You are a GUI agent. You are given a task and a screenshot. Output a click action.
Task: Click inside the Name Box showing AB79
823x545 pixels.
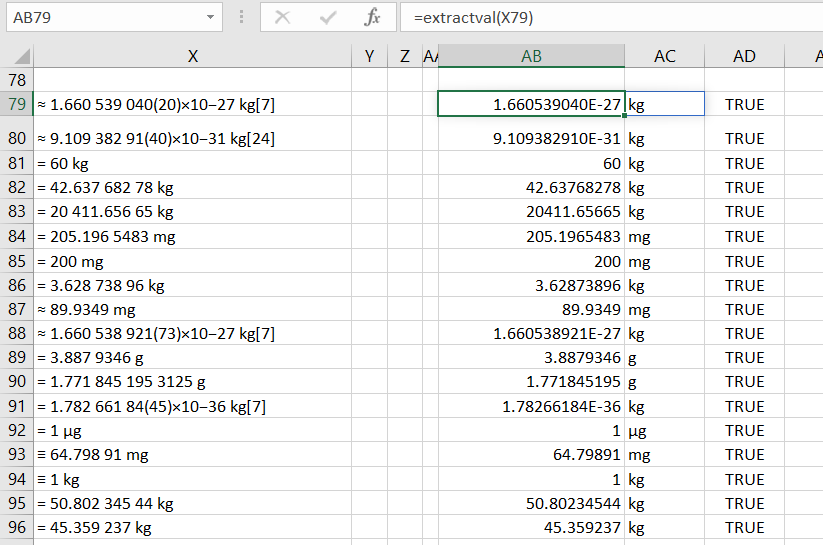coord(100,17)
